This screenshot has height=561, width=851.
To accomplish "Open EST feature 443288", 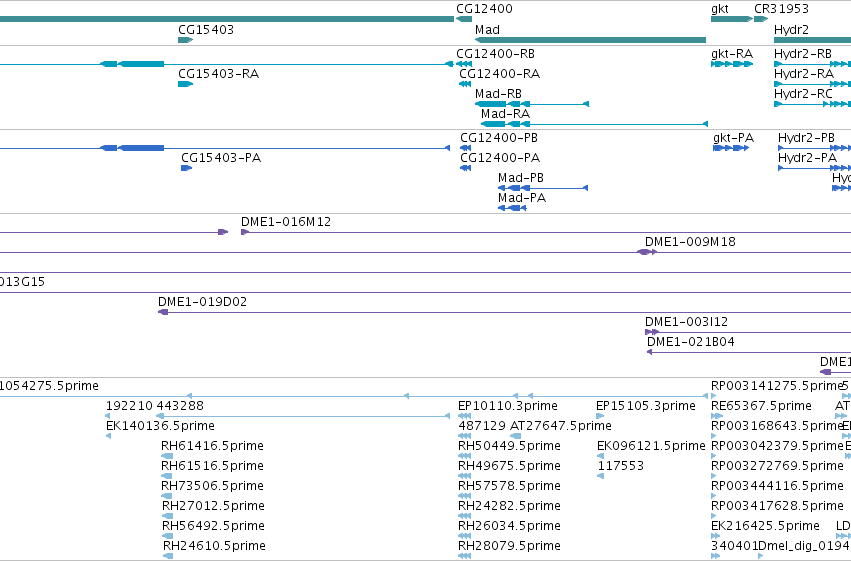I will 303,416.
